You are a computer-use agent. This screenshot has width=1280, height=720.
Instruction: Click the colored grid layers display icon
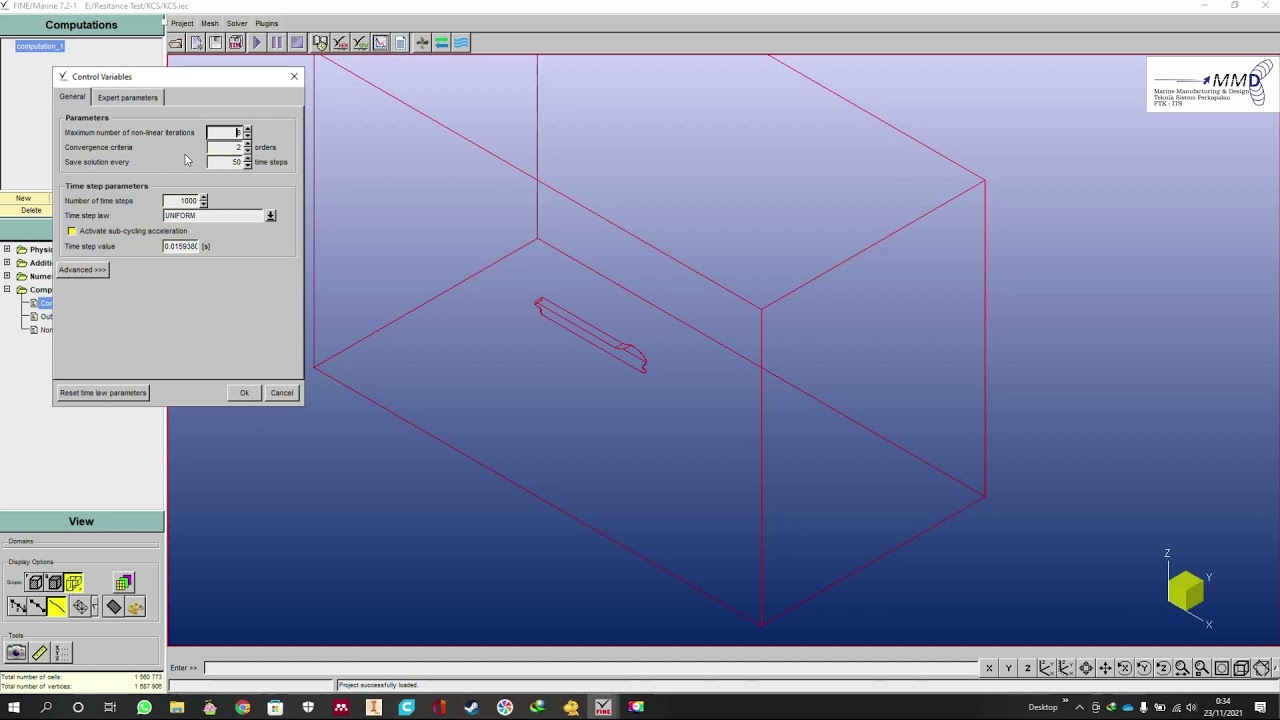(x=124, y=582)
